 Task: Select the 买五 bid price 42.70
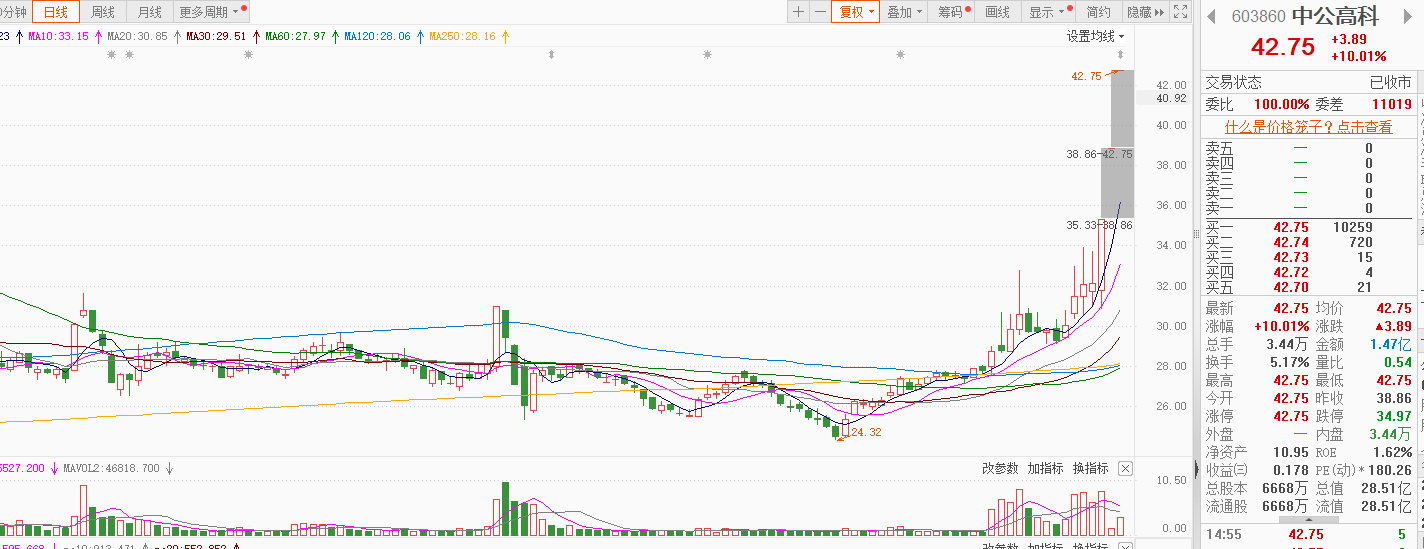pos(1291,287)
